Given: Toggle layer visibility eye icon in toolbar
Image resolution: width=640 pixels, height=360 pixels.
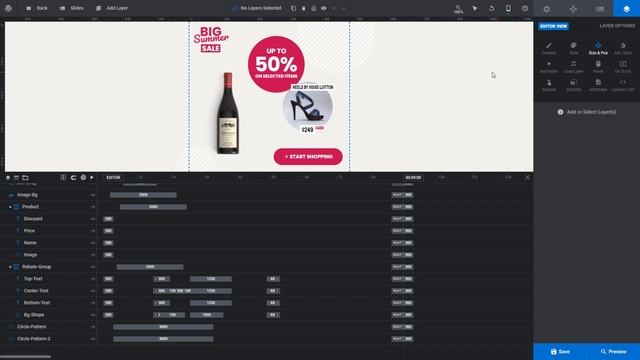Looking at the screenshot, I should (x=324, y=8).
